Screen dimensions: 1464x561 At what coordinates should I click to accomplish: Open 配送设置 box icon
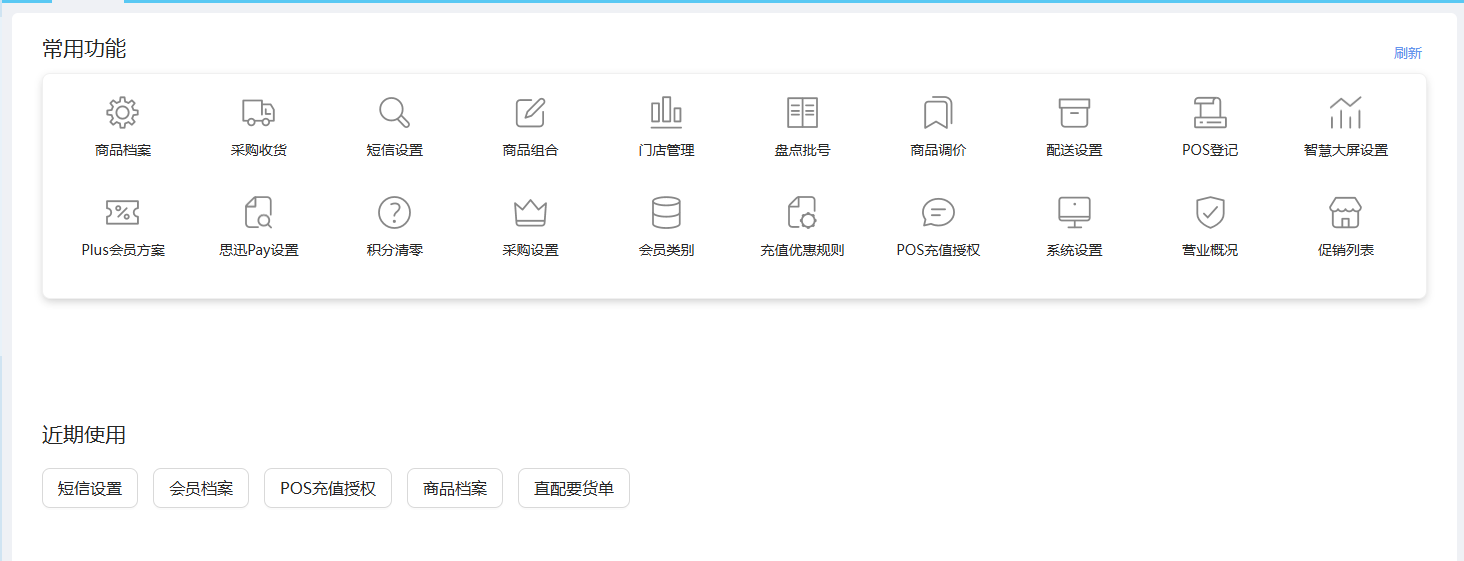tap(1074, 112)
